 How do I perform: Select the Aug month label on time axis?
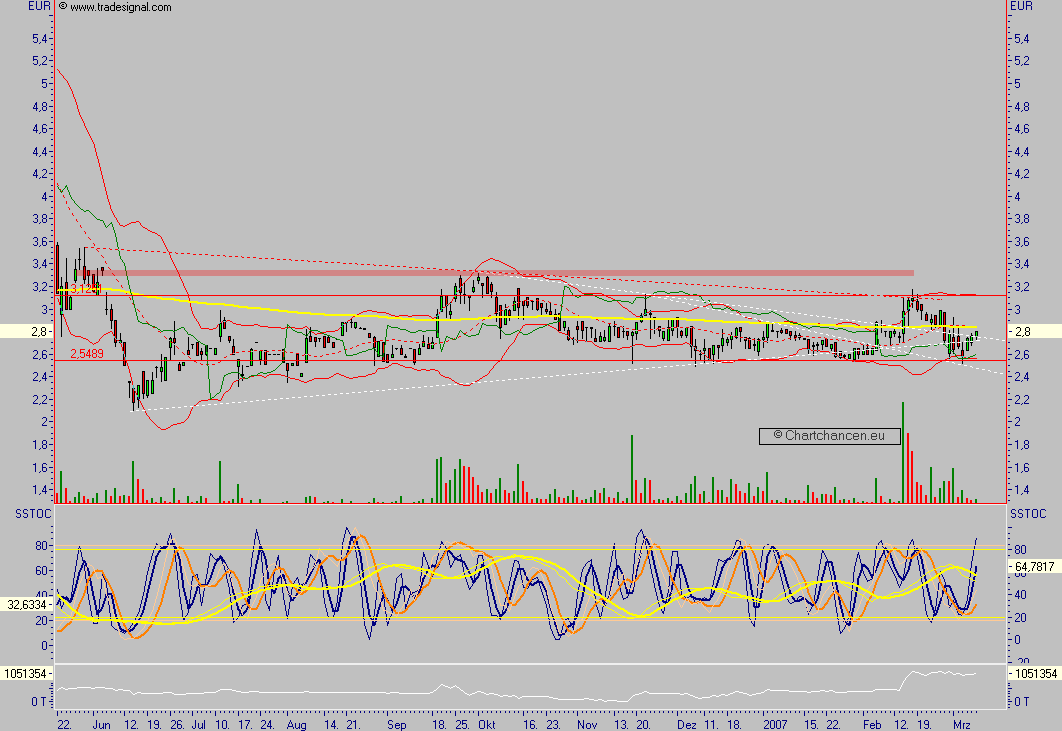[x=296, y=724]
